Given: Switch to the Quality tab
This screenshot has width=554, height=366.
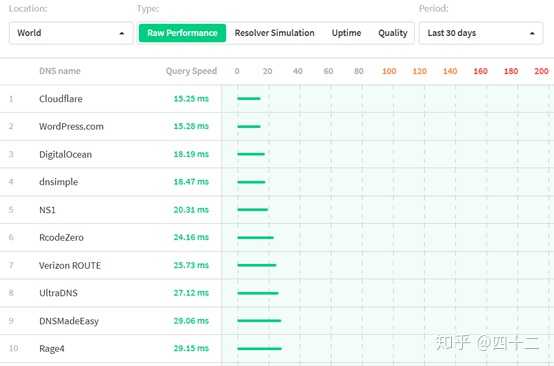Looking at the screenshot, I should (x=393, y=33).
